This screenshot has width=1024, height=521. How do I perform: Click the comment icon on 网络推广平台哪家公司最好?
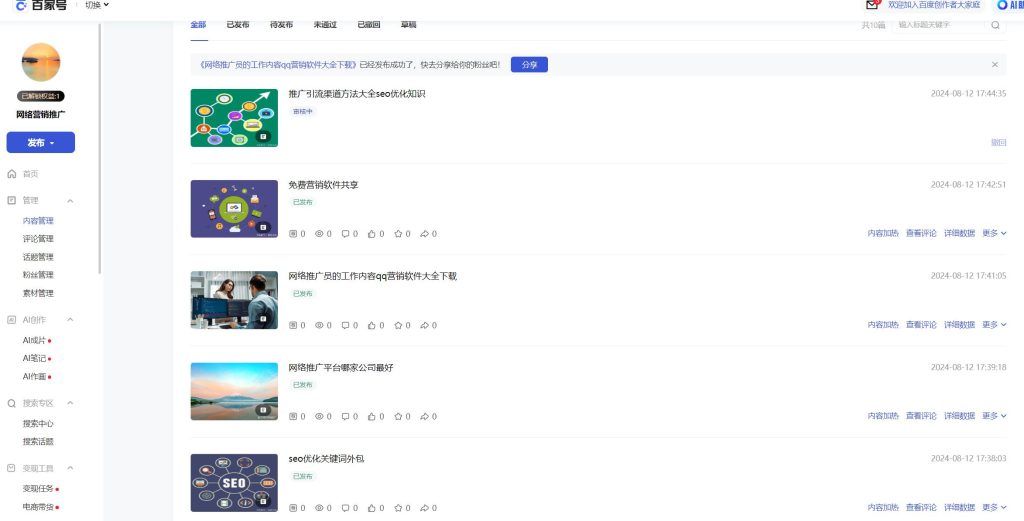pyautogui.click(x=345, y=416)
